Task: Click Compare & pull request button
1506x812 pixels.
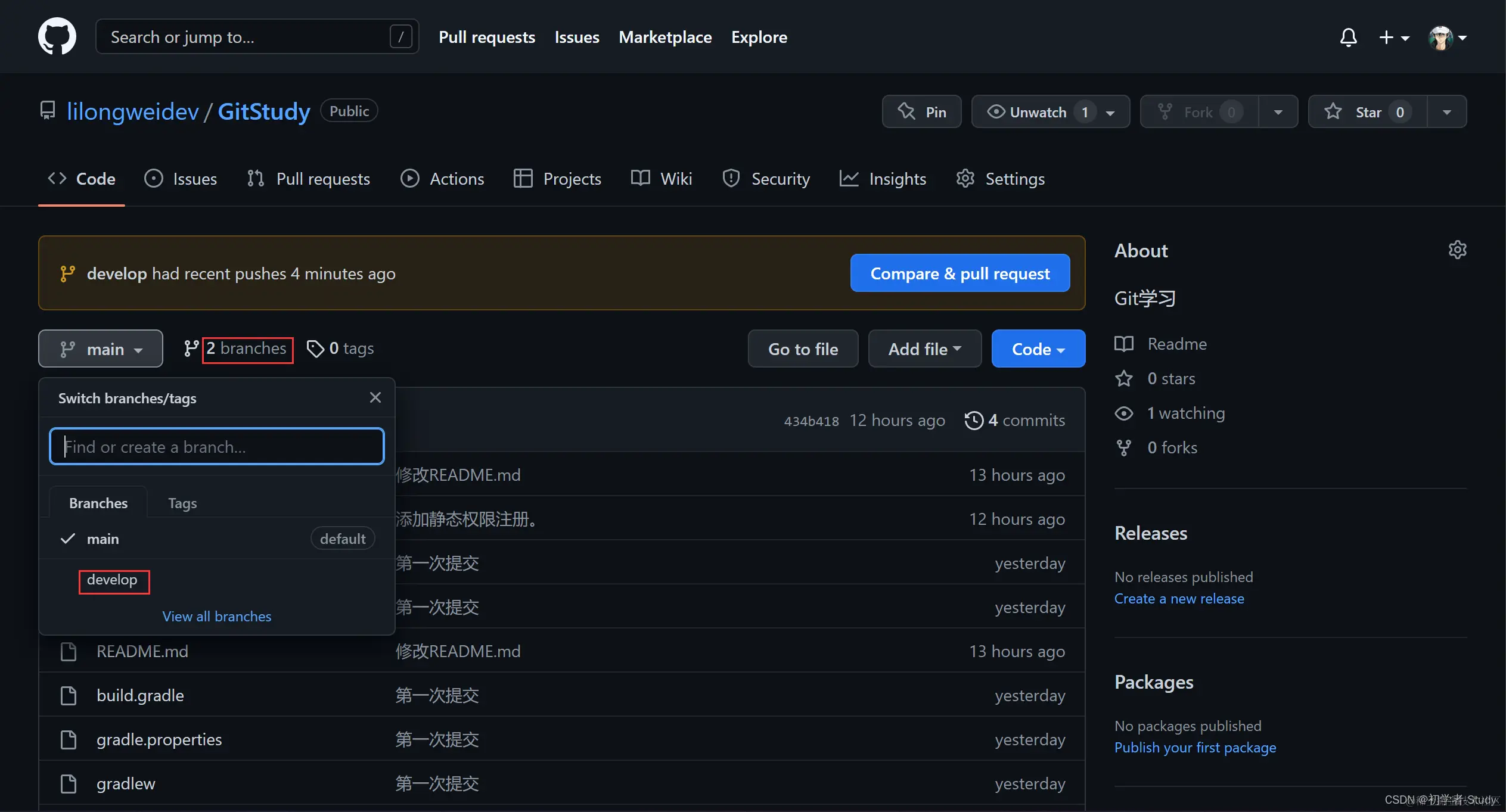Action: (960, 273)
